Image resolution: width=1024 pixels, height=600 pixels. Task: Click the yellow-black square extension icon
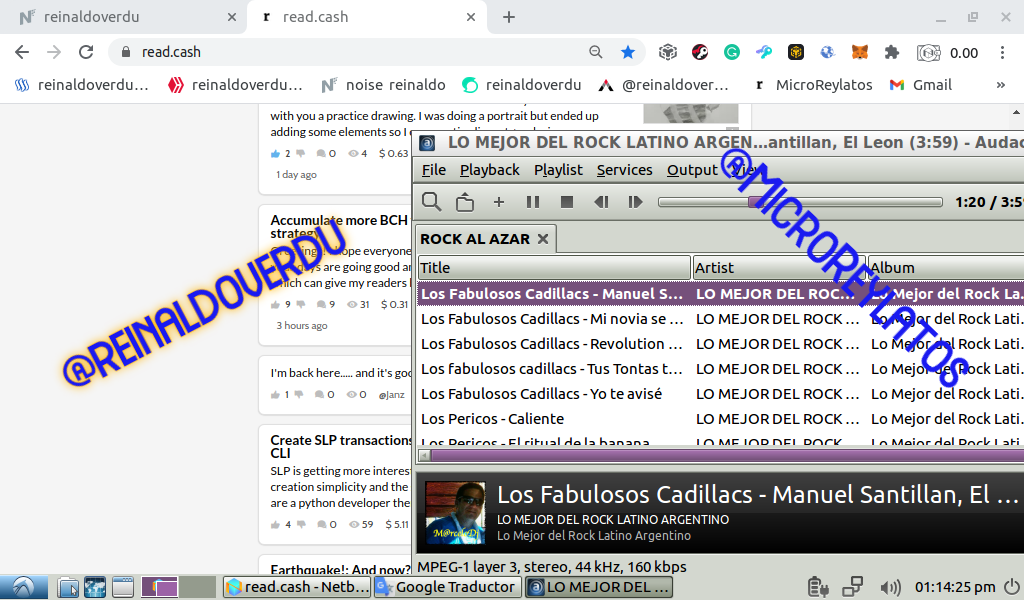(795, 52)
